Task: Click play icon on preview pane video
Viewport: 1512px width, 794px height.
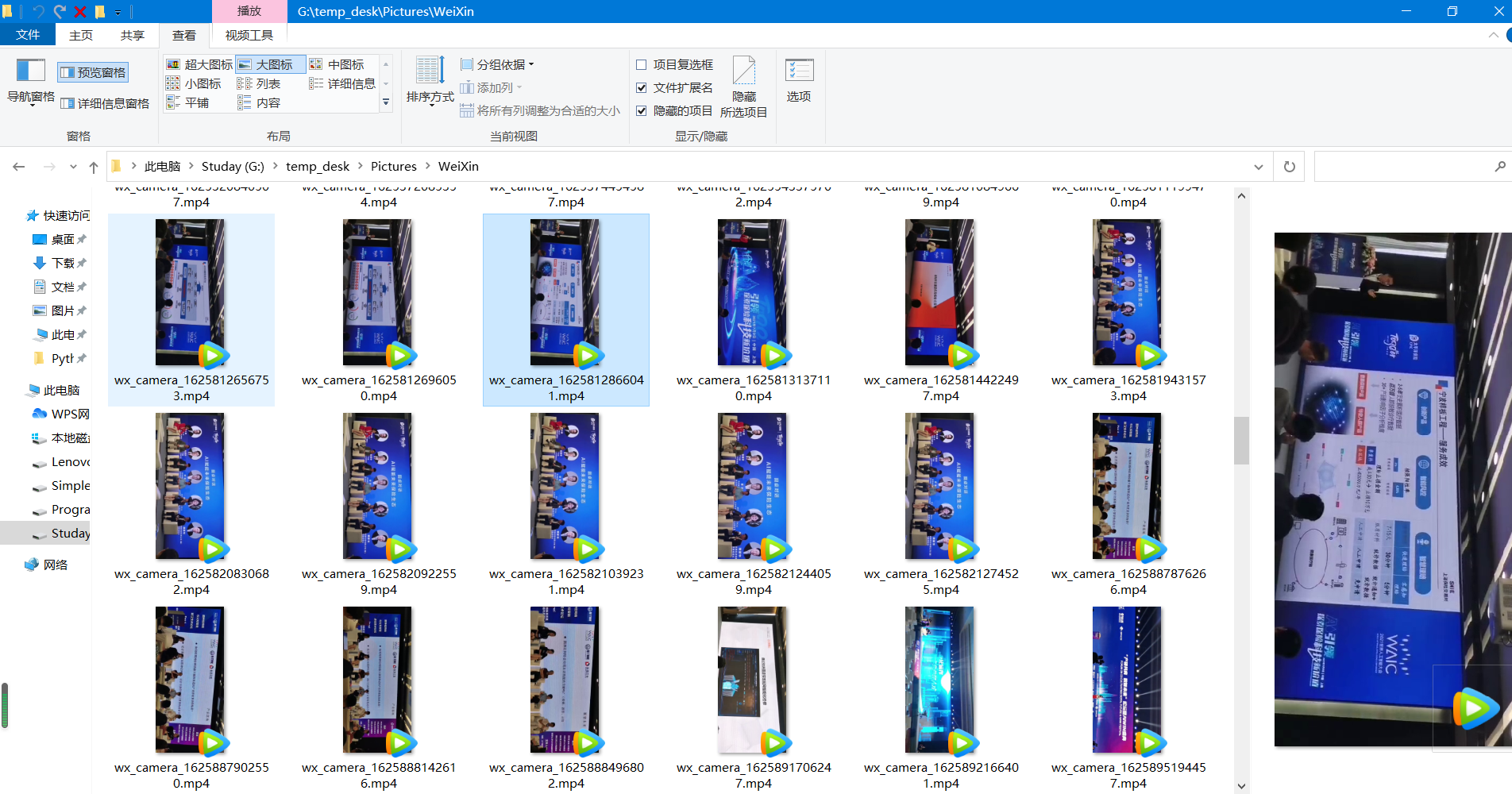Action: pos(1475,707)
